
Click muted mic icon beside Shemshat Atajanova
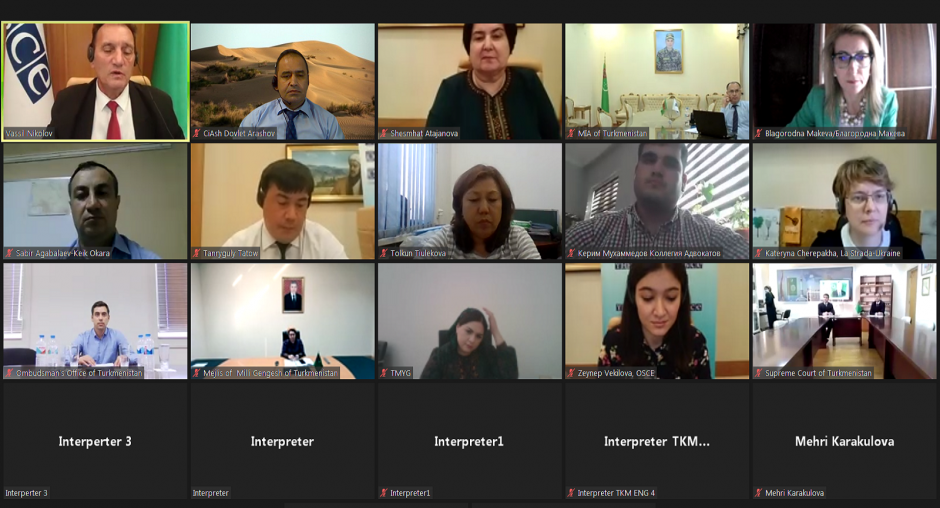pos(384,133)
